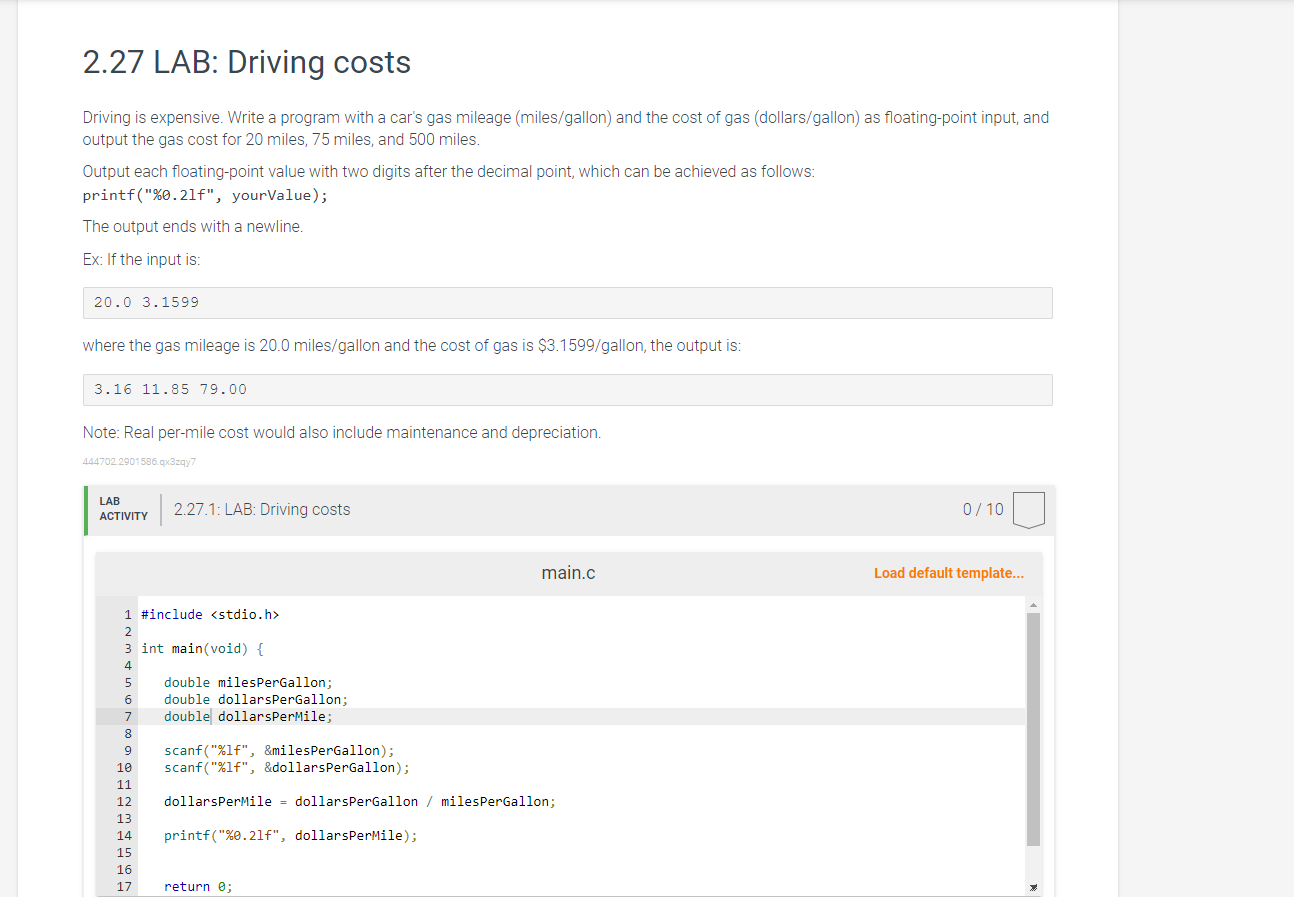Click the ID text 444702.2901586.qx3zqy7

tap(139, 462)
